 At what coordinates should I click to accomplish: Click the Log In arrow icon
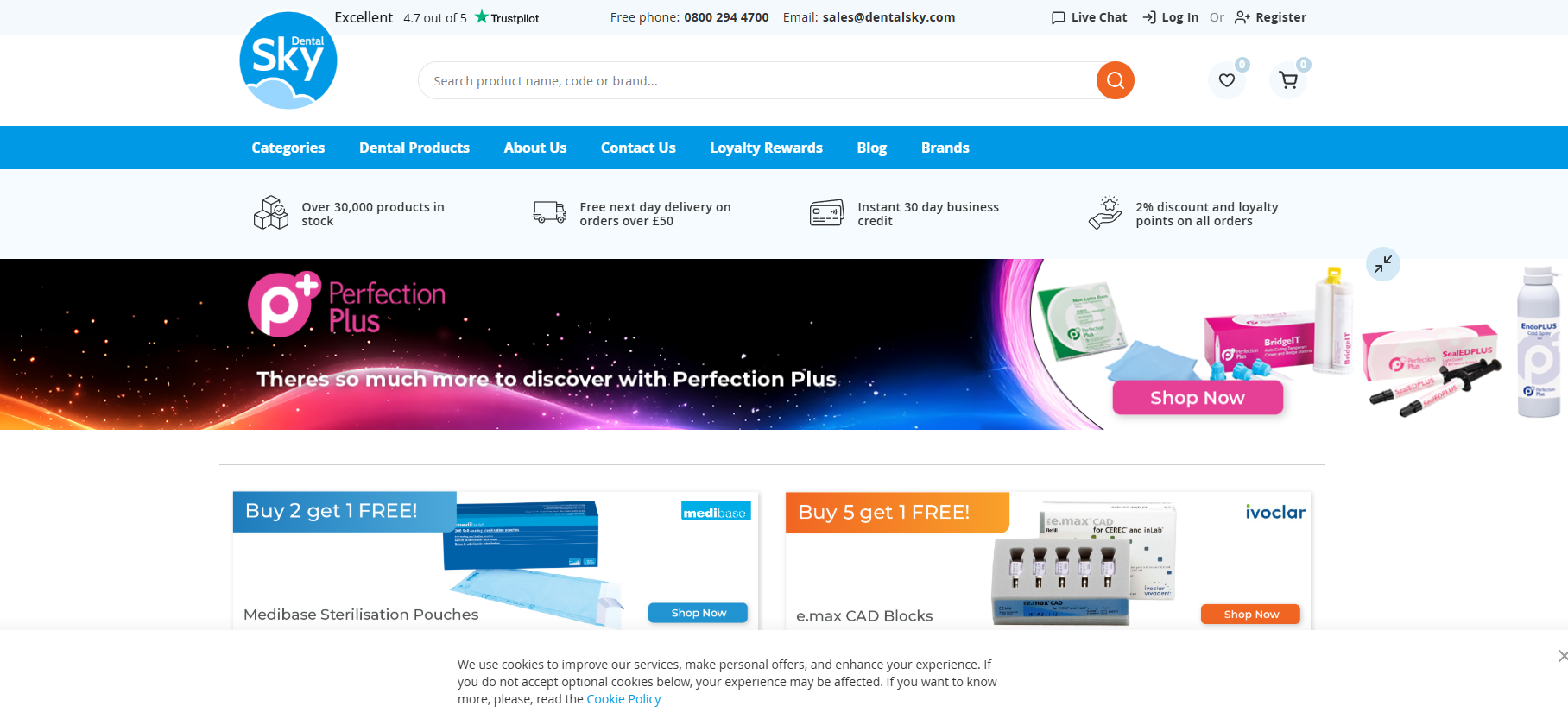click(x=1149, y=17)
